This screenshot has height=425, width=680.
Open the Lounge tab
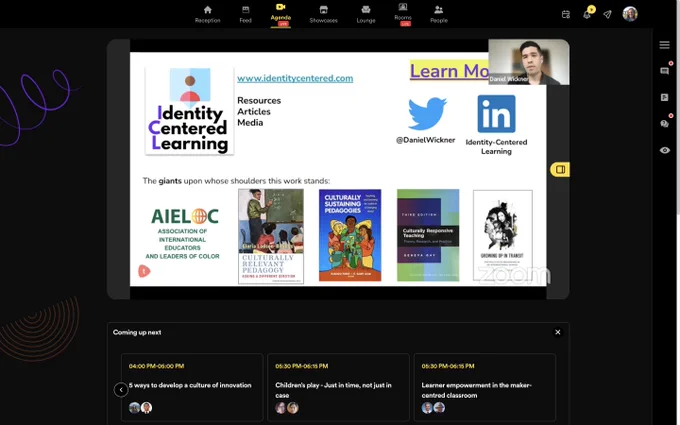[x=366, y=14]
